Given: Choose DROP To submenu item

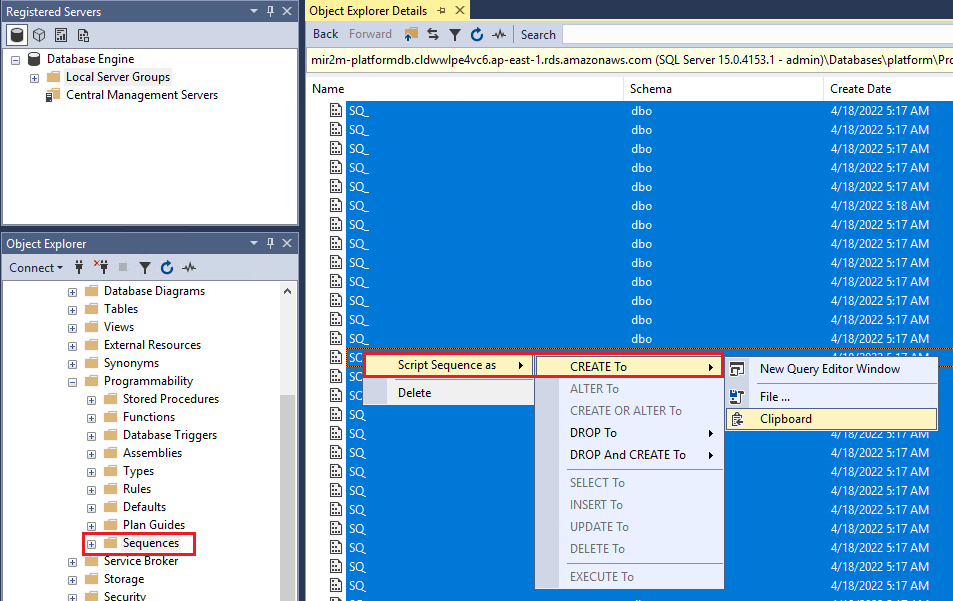Looking at the screenshot, I should (629, 433).
